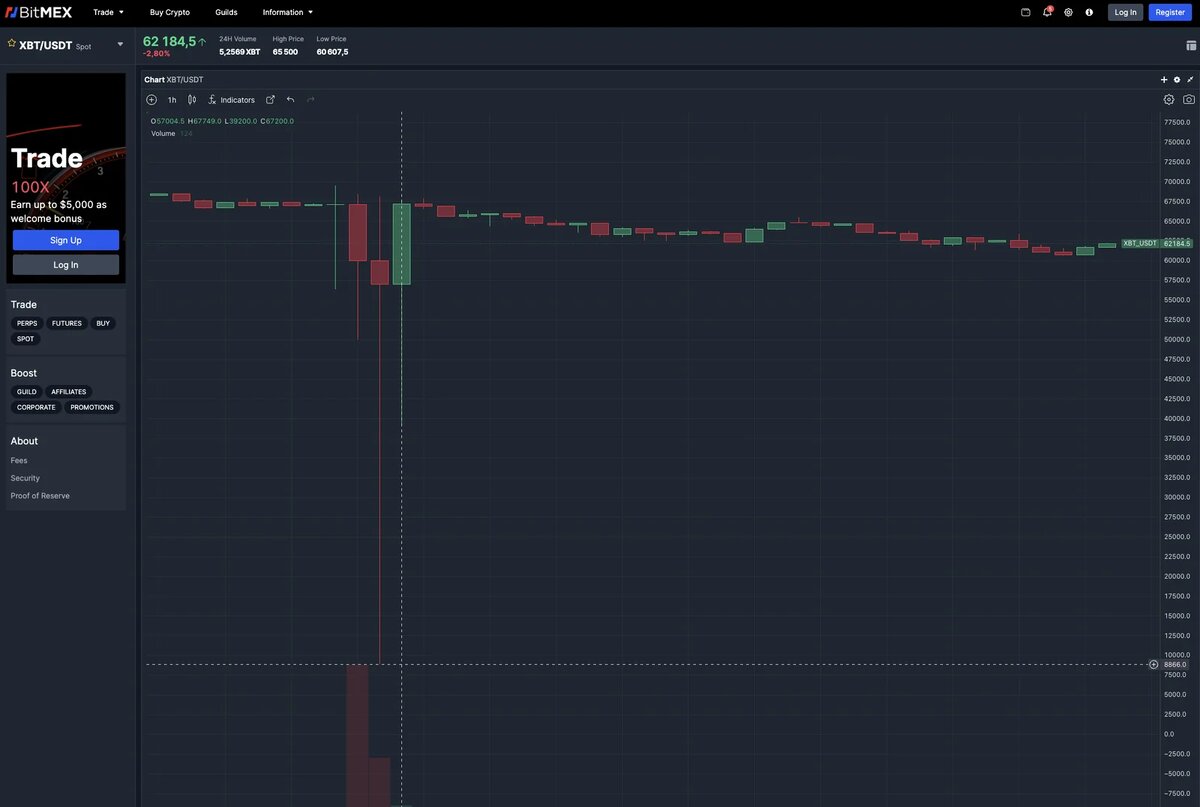Select the PERPS filter under Trade
This screenshot has width=1200, height=807.
click(26, 323)
